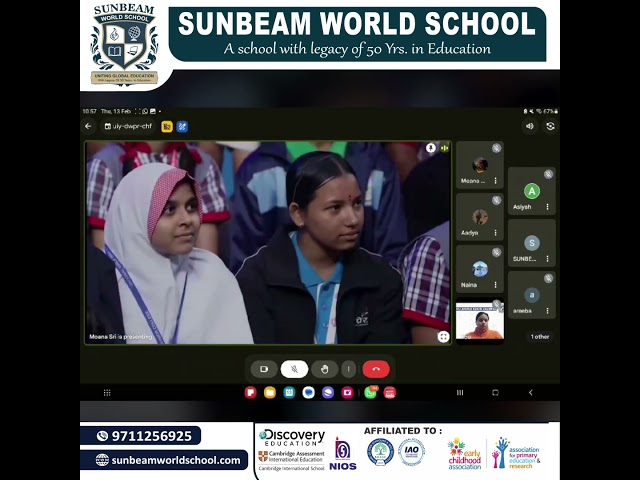The width and height of the screenshot is (640, 480).
Task: Open yellow My Files app in dock
Action: point(270,393)
